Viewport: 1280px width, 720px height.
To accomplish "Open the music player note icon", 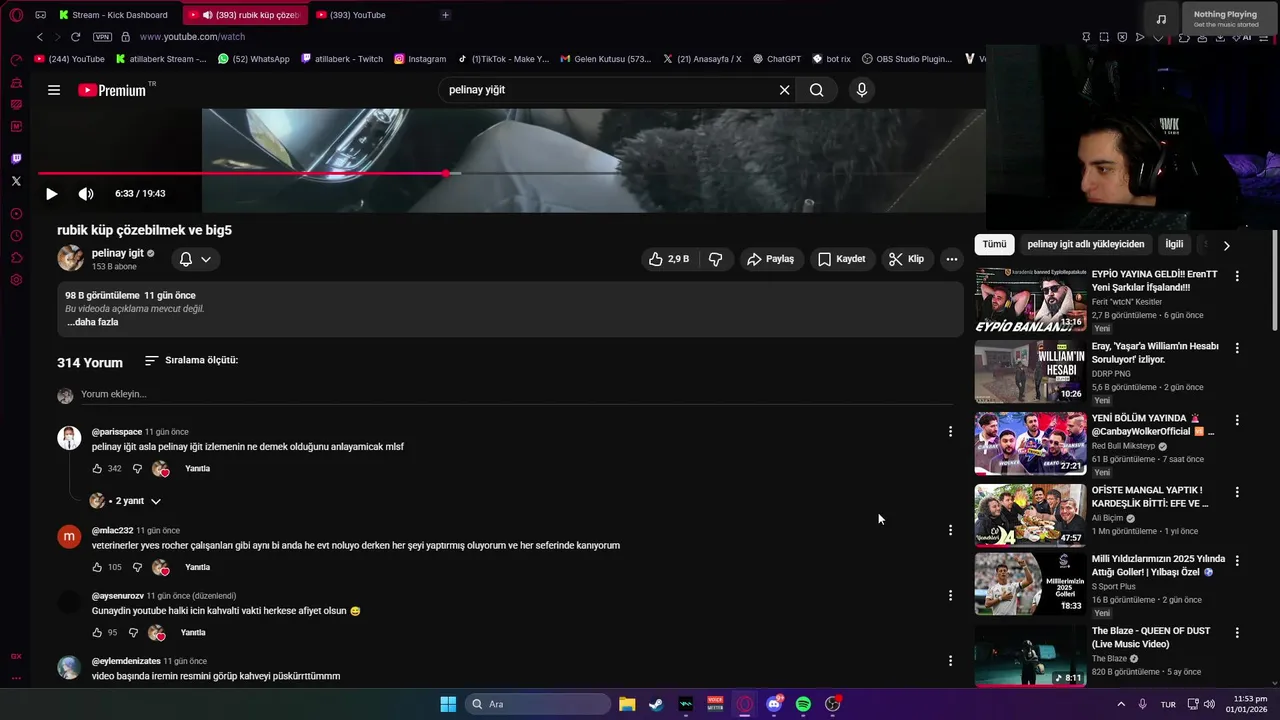I will click(x=1161, y=19).
